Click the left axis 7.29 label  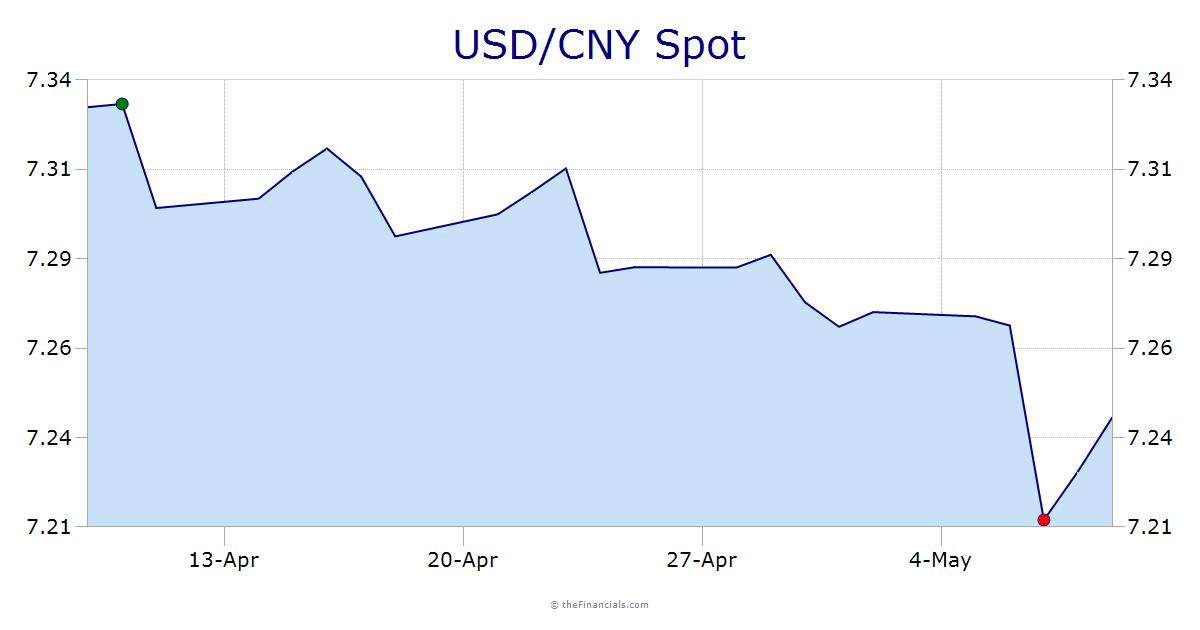pyautogui.click(x=48, y=259)
